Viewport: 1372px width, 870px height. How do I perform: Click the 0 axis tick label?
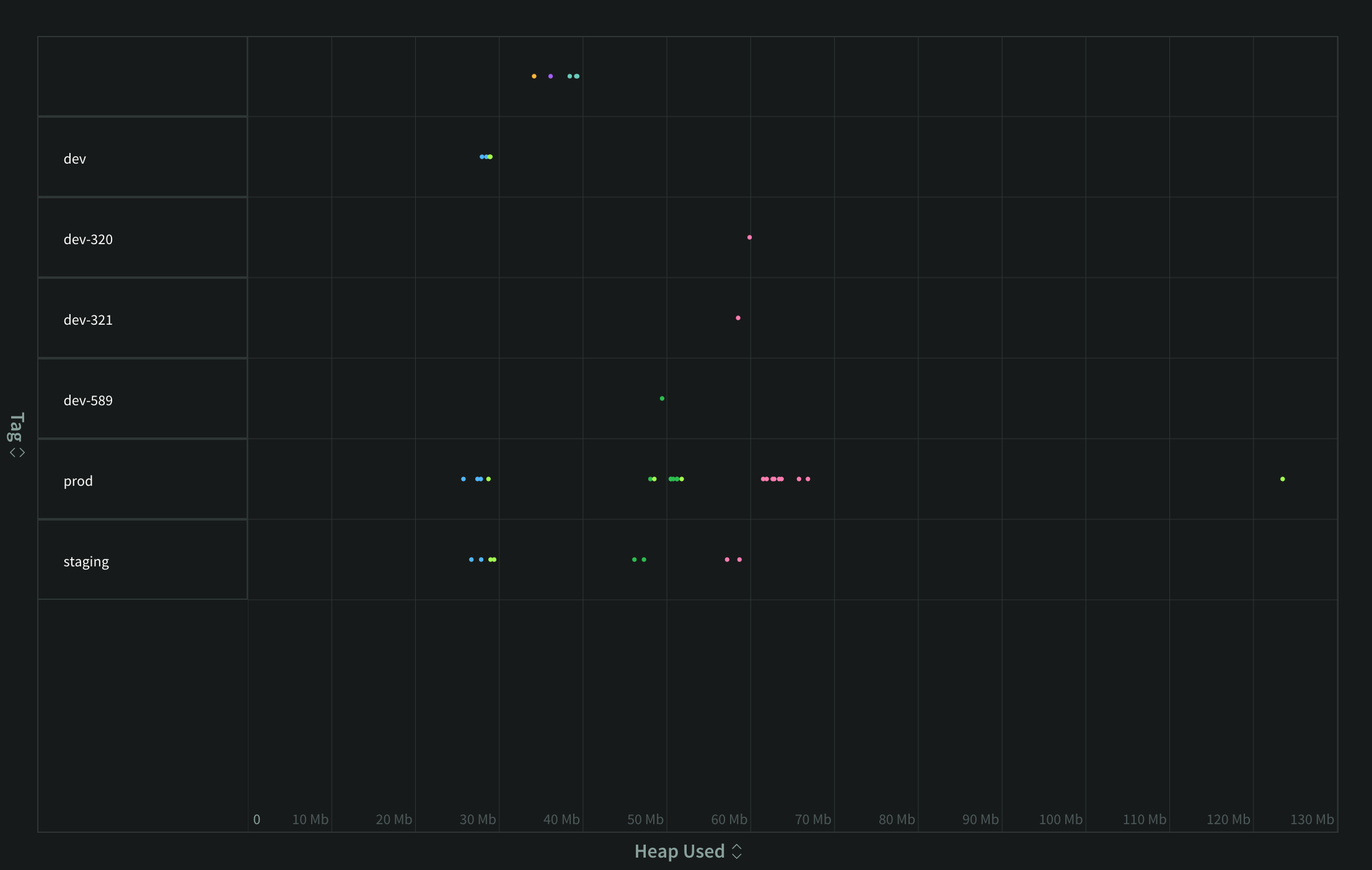[x=257, y=819]
